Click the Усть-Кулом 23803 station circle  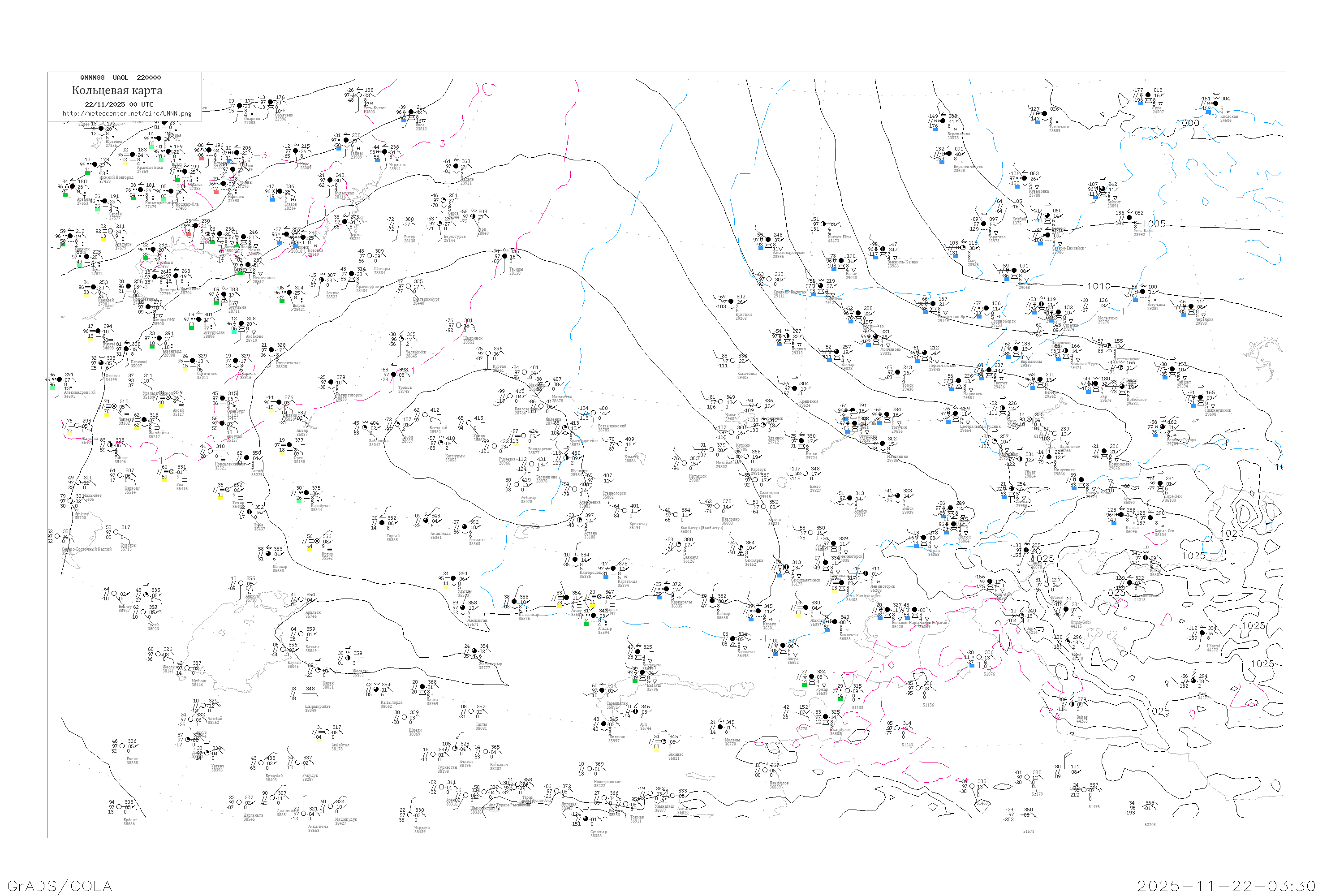coord(359,95)
